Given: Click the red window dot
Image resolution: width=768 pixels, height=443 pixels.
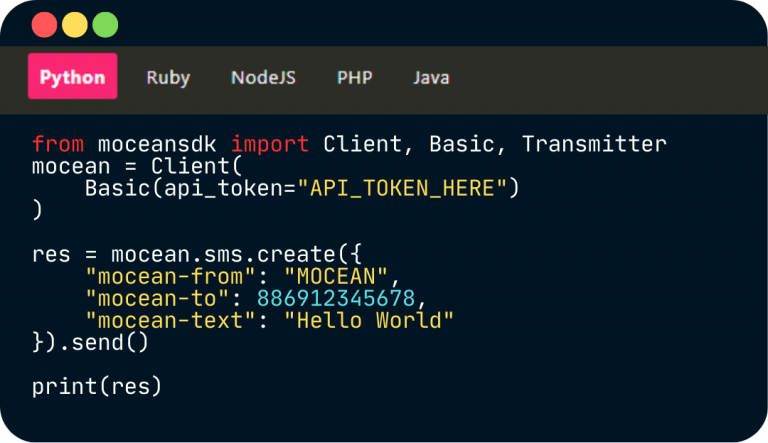Looking at the screenshot, I should tap(45, 24).
